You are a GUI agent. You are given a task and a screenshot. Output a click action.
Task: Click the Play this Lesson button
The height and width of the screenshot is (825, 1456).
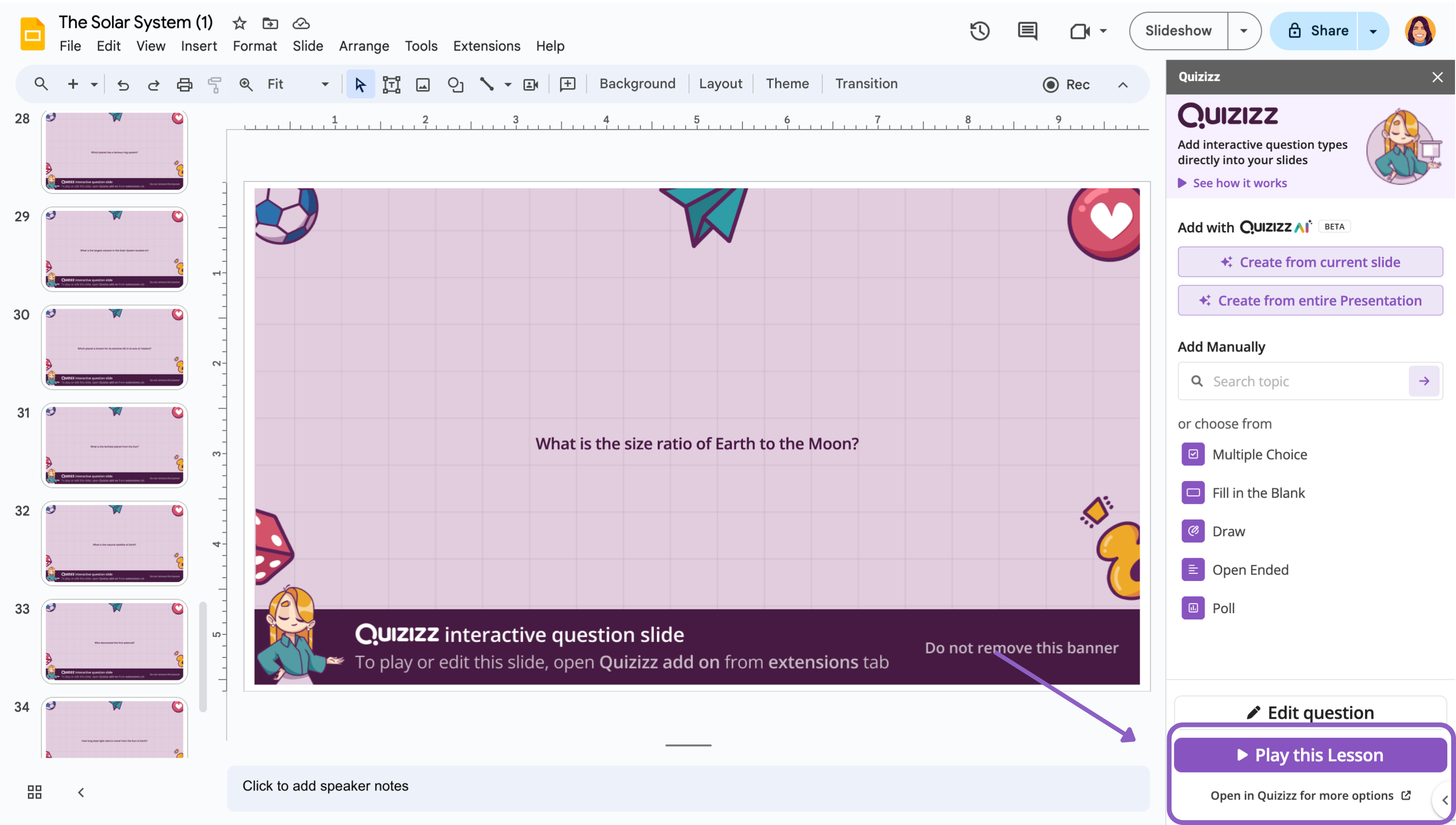coord(1310,755)
